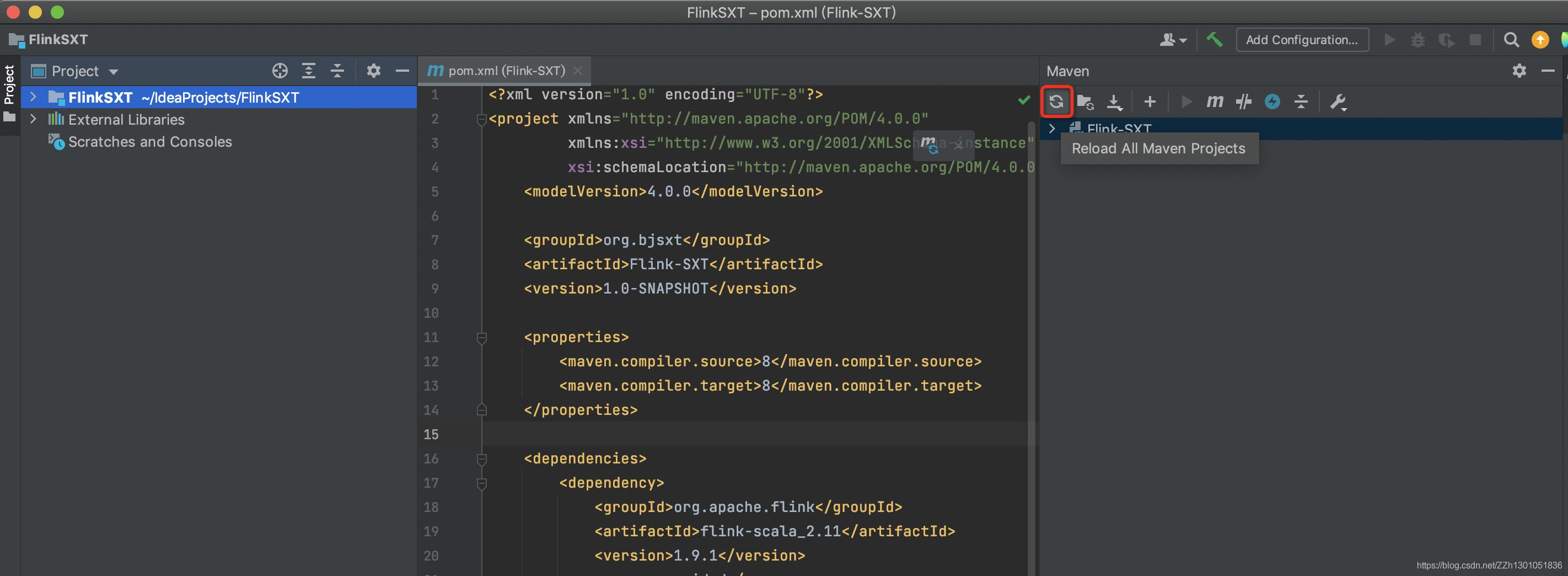Load Maven changes floating icon
Viewport: 1568px width, 576px height.
click(928, 145)
